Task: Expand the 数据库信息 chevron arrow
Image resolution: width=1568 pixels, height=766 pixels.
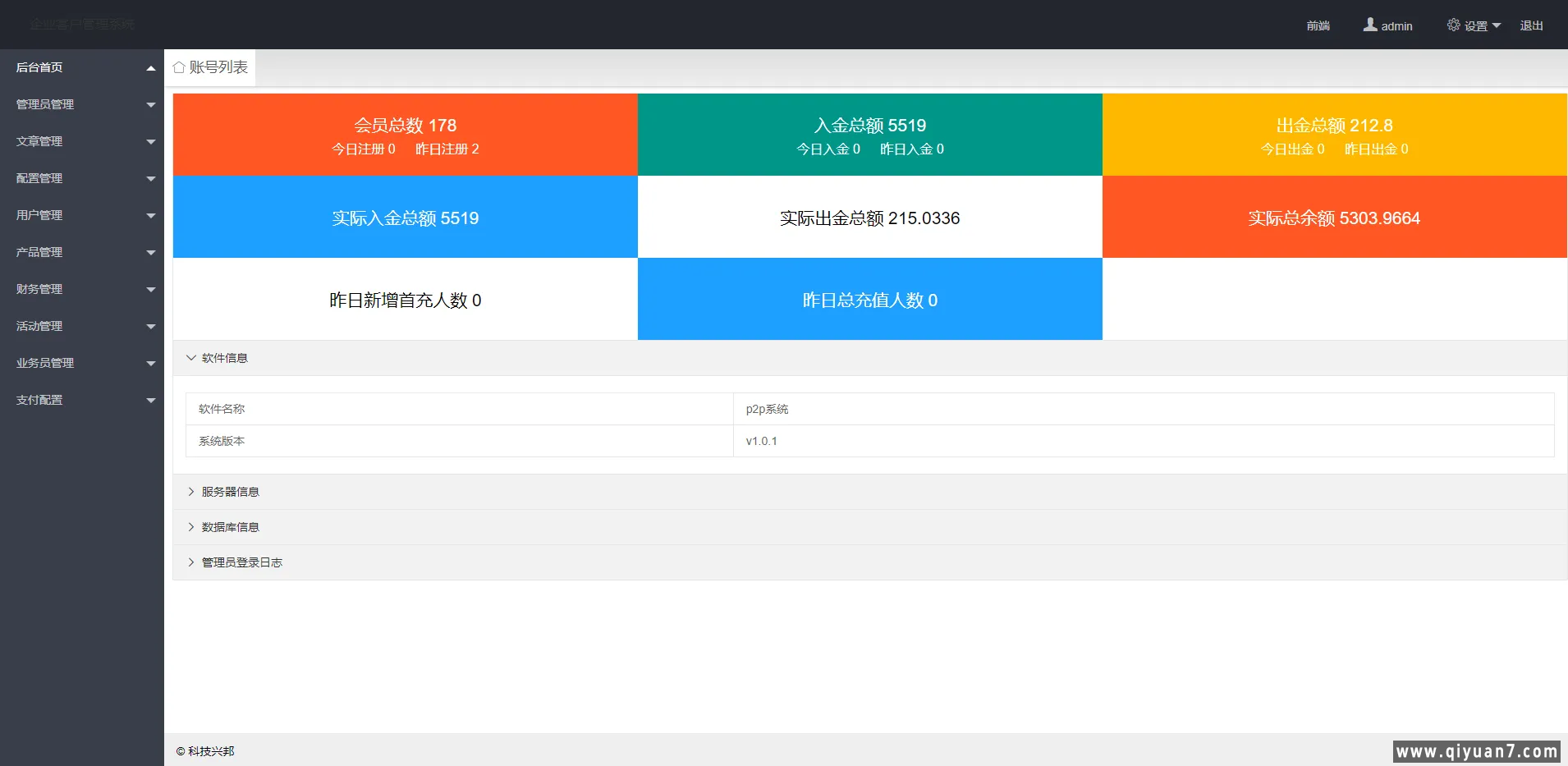Action: click(x=191, y=527)
